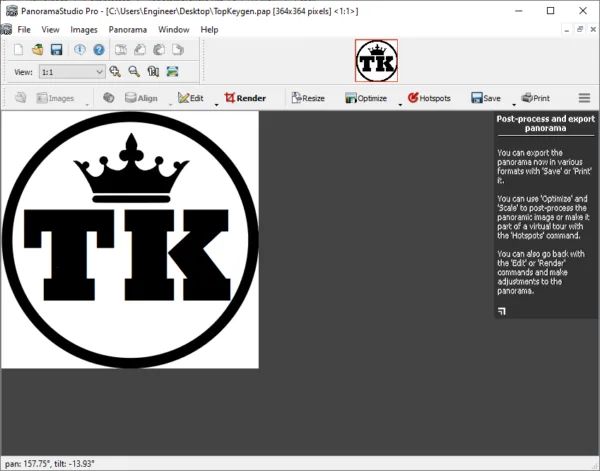This screenshot has height=471, width=600.
Task: Open the hamburger menu in the toolbar
Action: pos(584,98)
